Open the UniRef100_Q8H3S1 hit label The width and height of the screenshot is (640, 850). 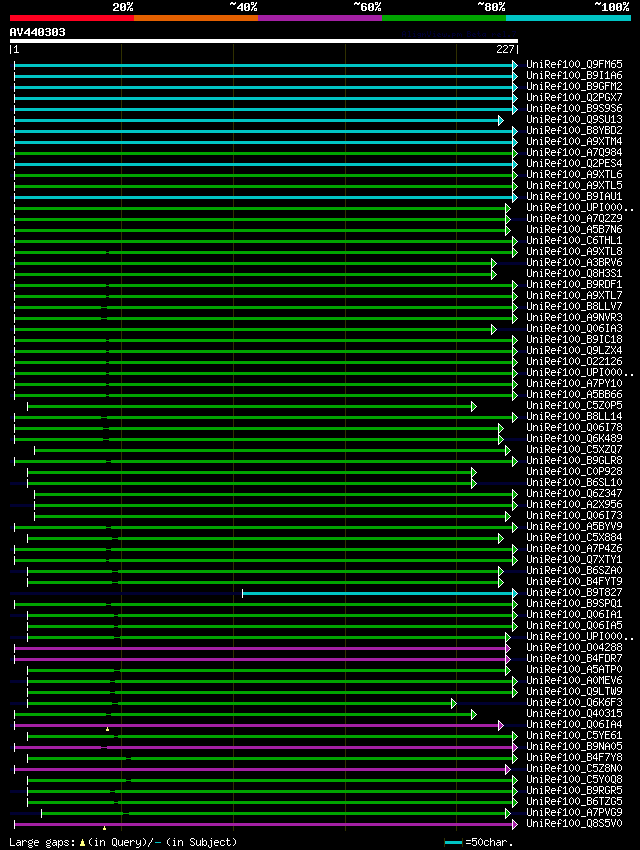(x=574, y=274)
